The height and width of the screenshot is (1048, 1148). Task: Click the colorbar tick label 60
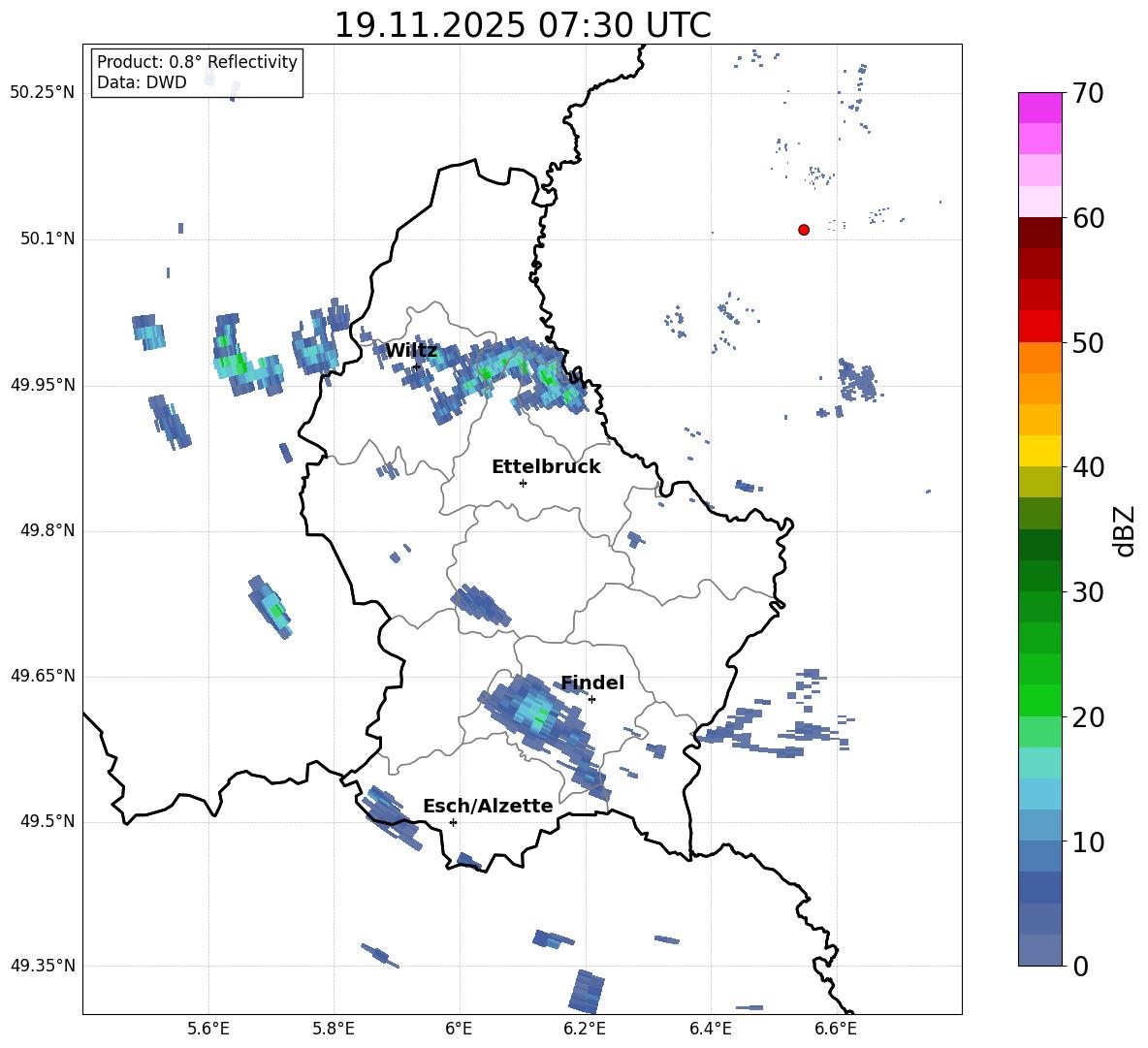1088,218
